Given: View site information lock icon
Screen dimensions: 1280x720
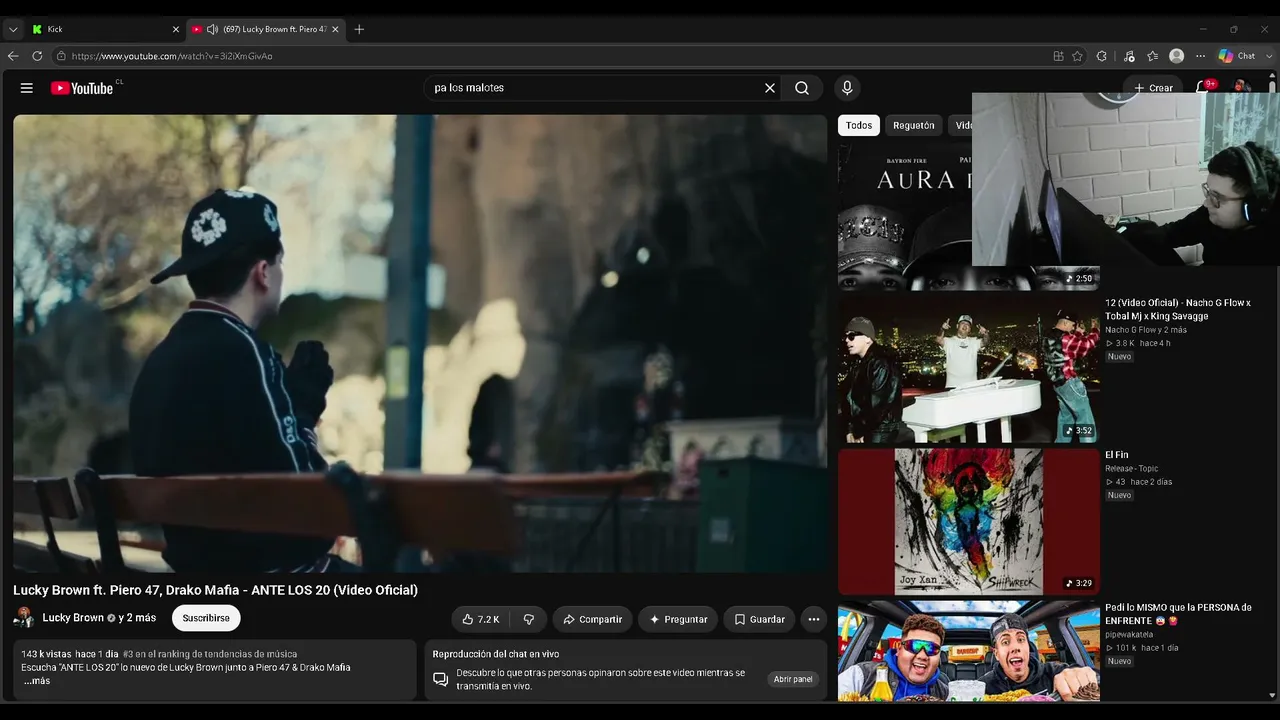Looking at the screenshot, I should pos(61,56).
